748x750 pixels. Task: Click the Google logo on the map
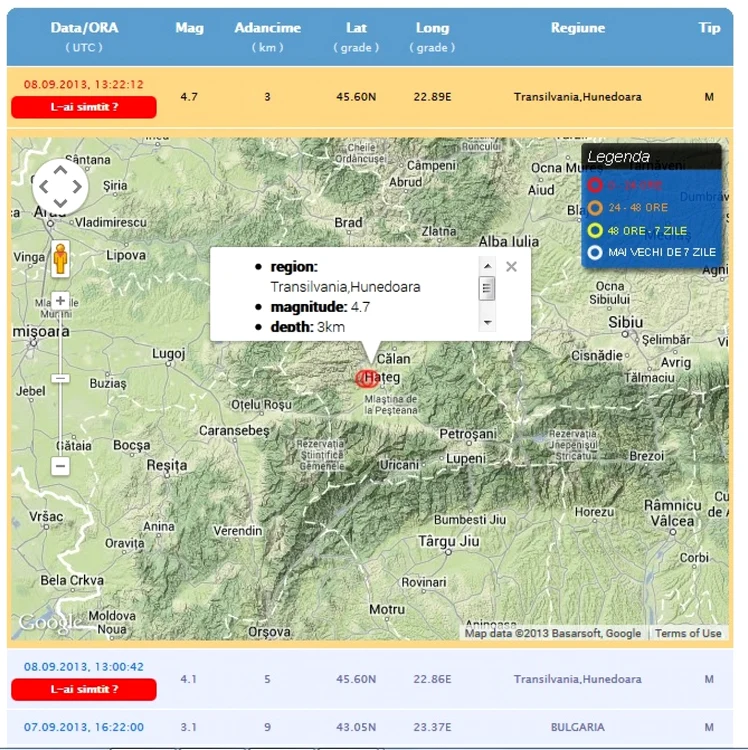50,623
